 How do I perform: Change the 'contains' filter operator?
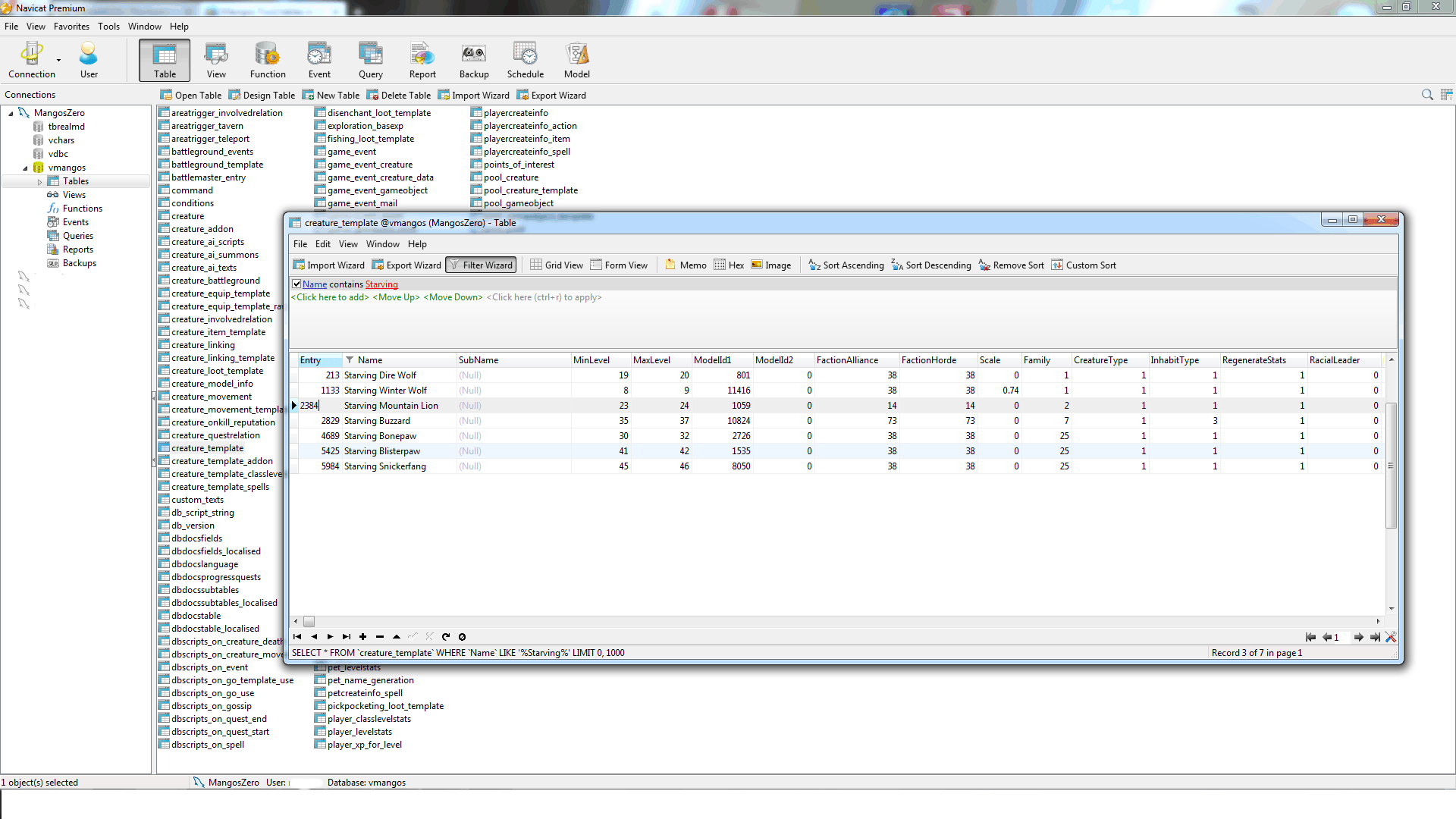click(x=346, y=284)
